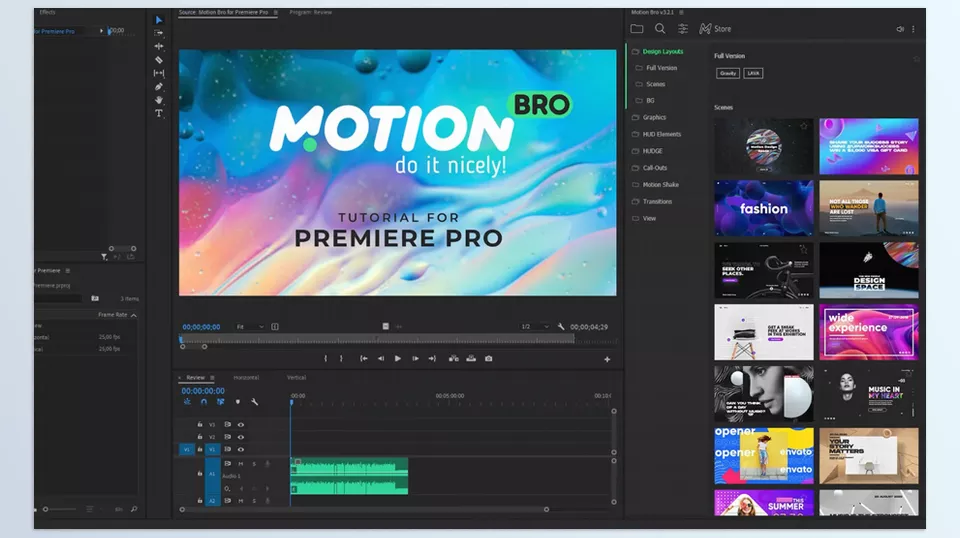Export frame with the camera icon
The image size is (960, 538).
pyautogui.click(x=489, y=359)
